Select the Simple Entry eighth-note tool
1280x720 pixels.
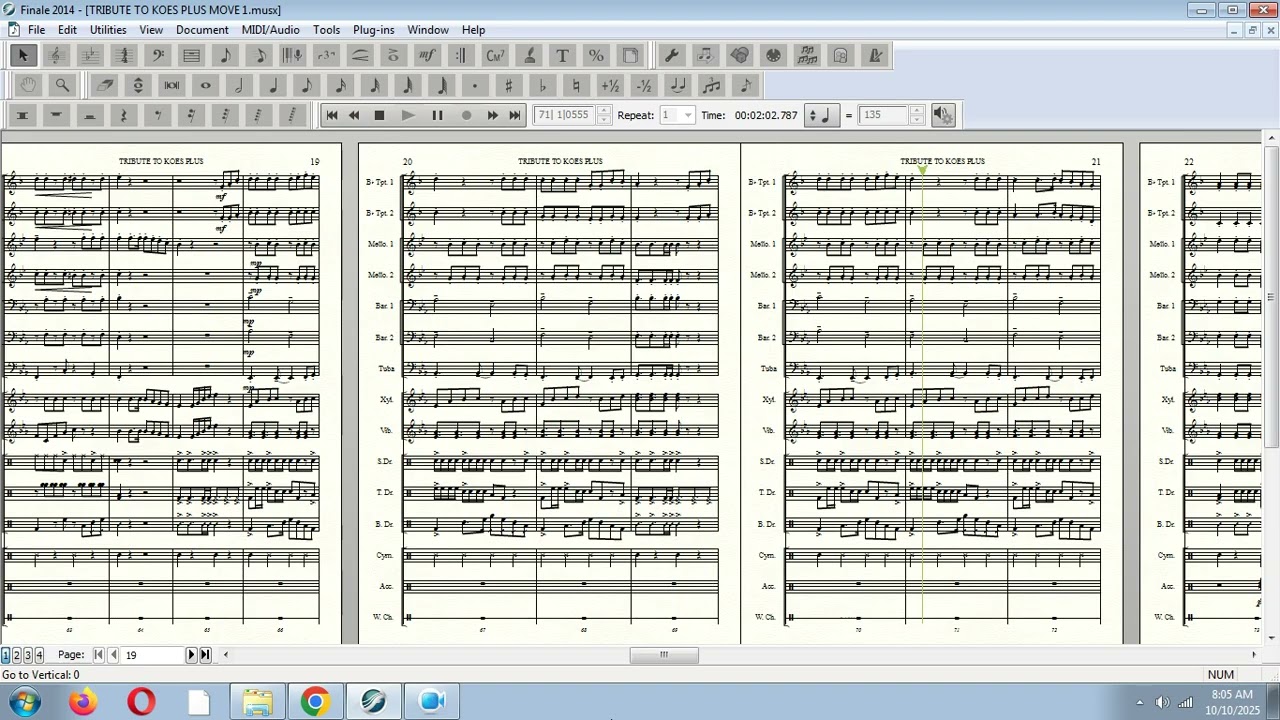(x=226, y=55)
